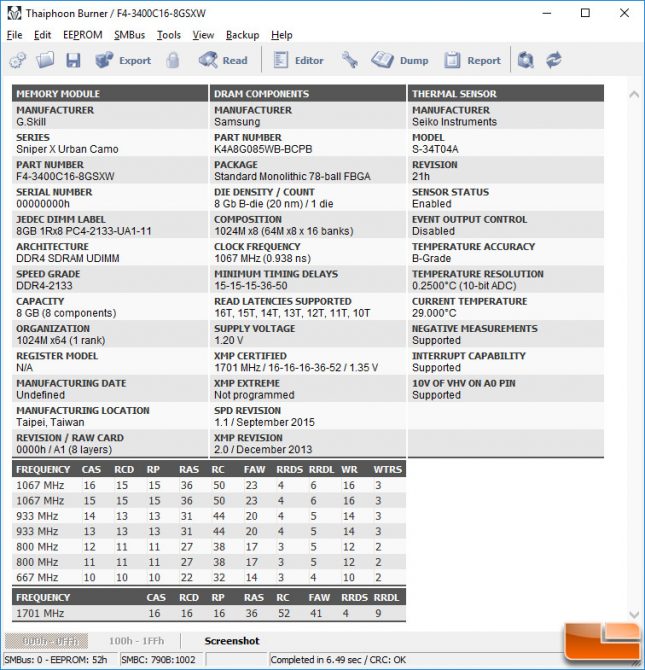Click the 1701 MHz XMP frequency row
The height and width of the screenshot is (670, 645).
[x=209, y=614]
